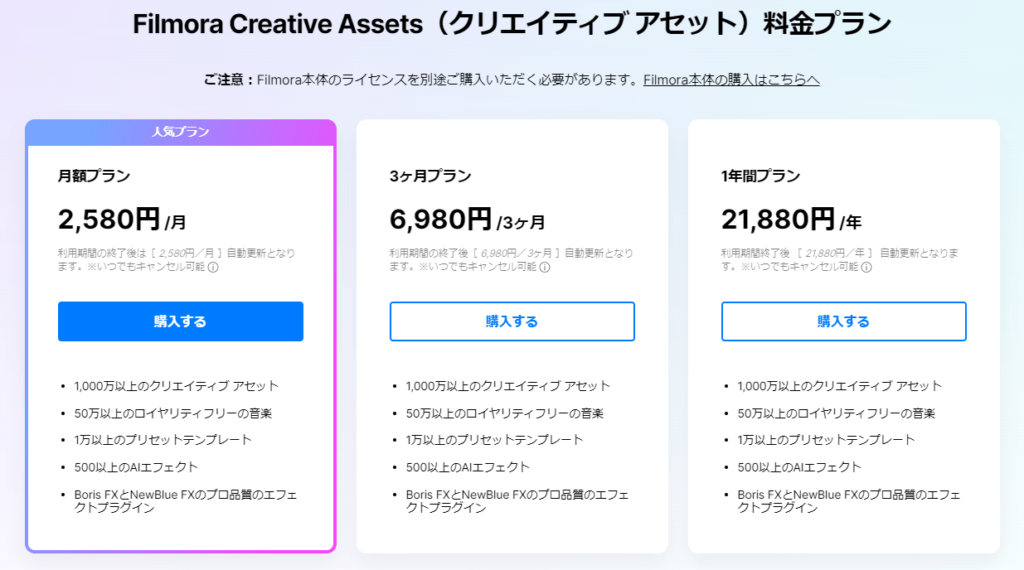
Task: Click 購入する button for 3ヶ月プラン
Action: (512, 321)
